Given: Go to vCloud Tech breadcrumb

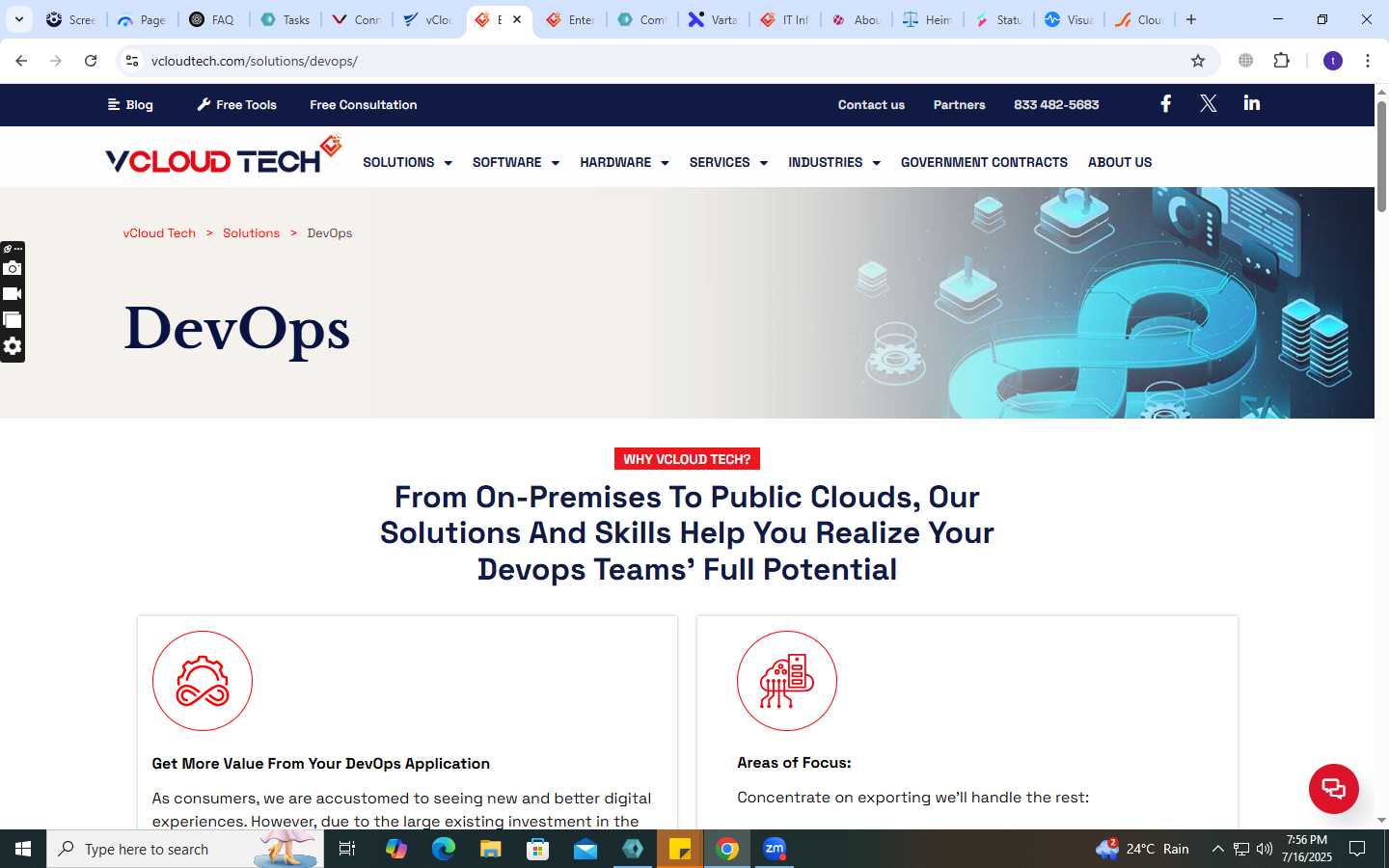Looking at the screenshot, I should coord(159,232).
